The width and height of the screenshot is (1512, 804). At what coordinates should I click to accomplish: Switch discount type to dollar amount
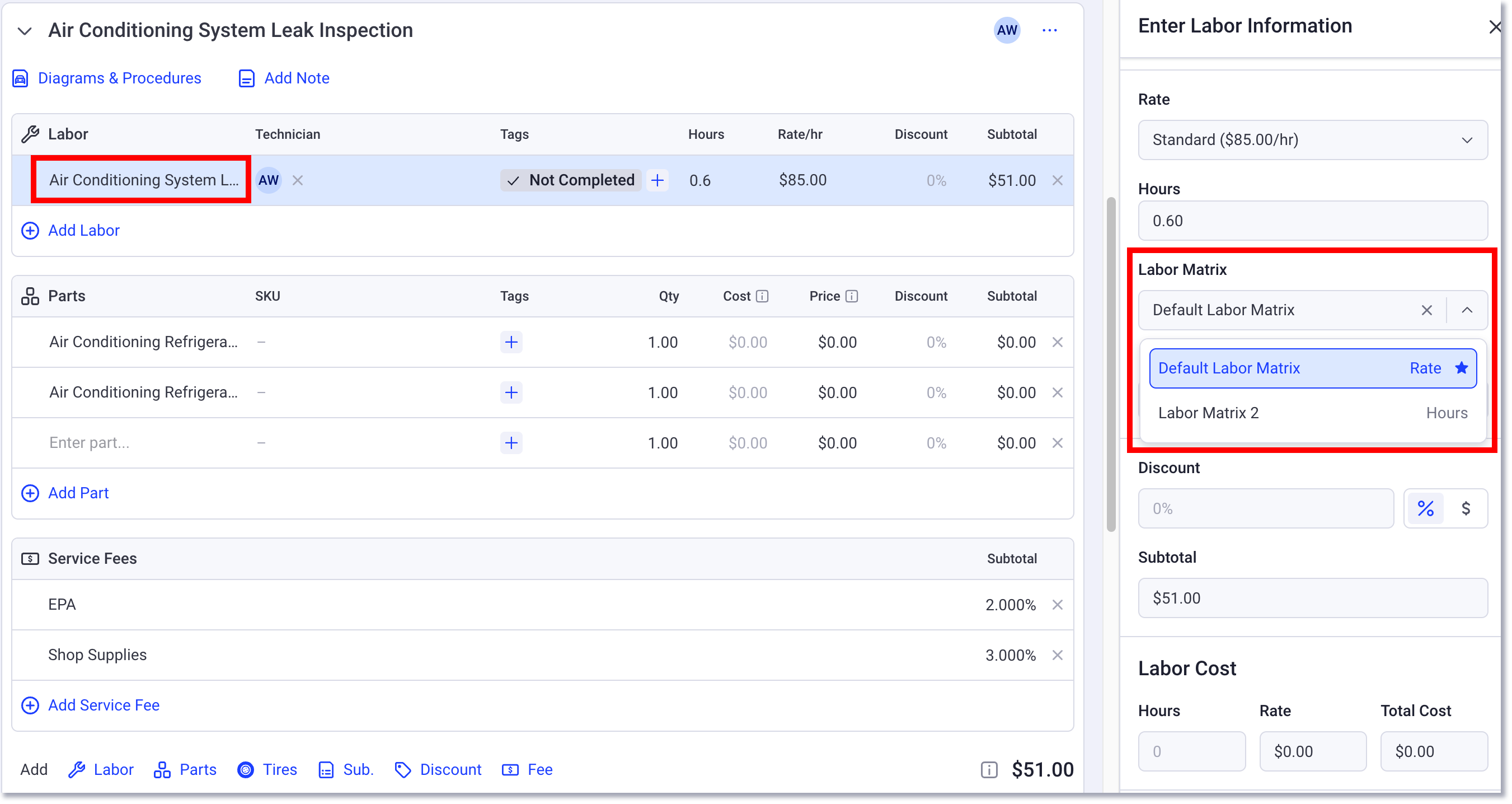pyautogui.click(x=1466, y=508)
